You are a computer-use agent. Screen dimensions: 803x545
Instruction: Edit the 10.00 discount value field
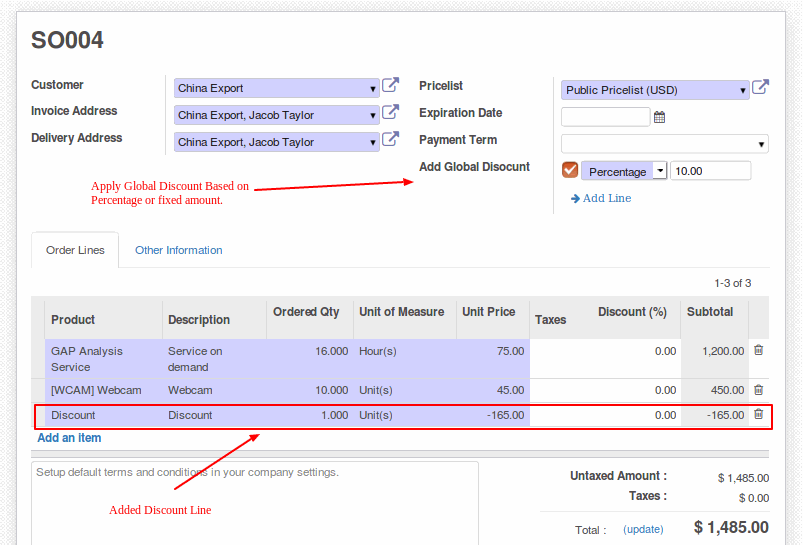pos(711,171)
